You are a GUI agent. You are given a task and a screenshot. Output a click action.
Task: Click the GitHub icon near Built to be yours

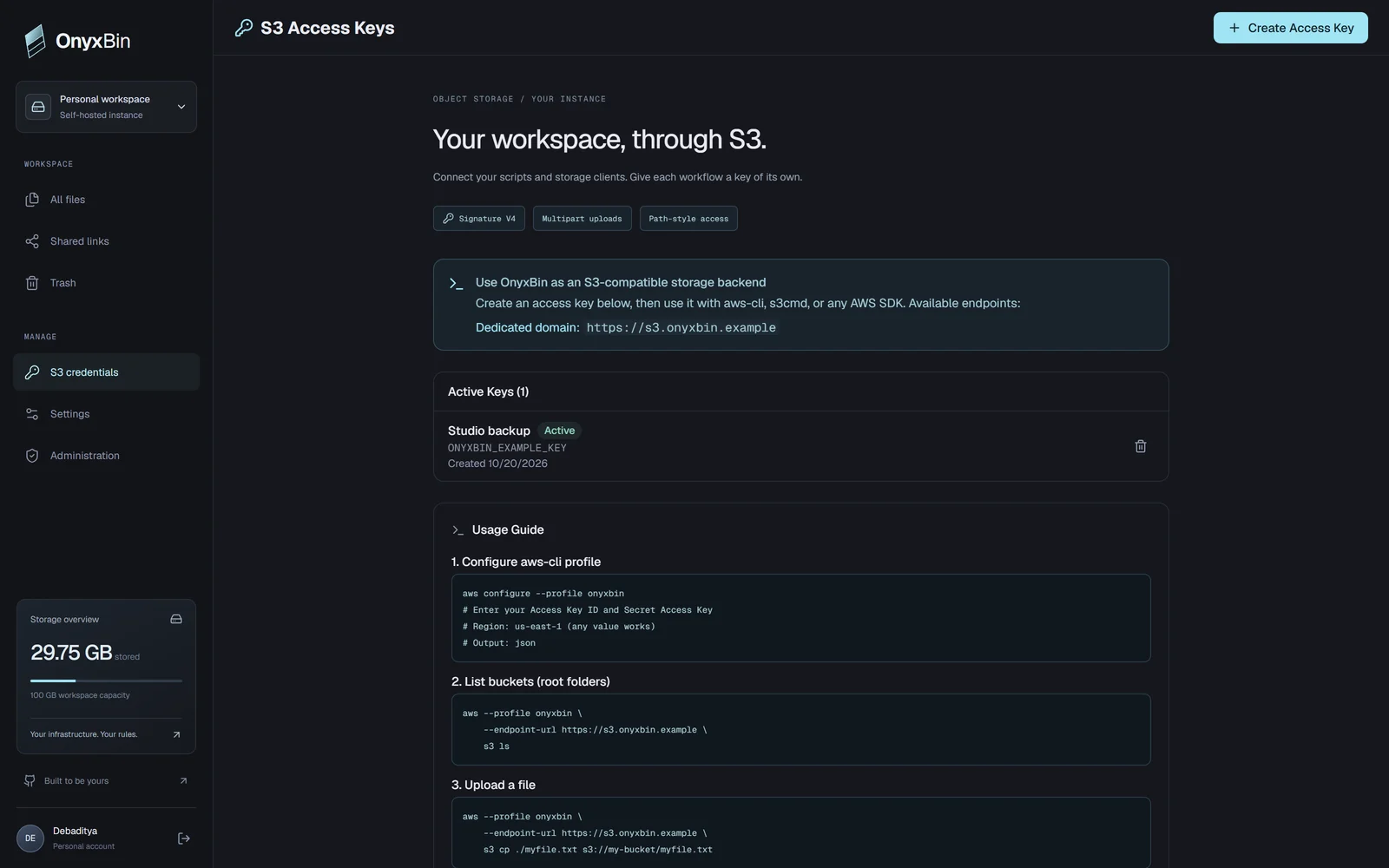click(30, 781)
